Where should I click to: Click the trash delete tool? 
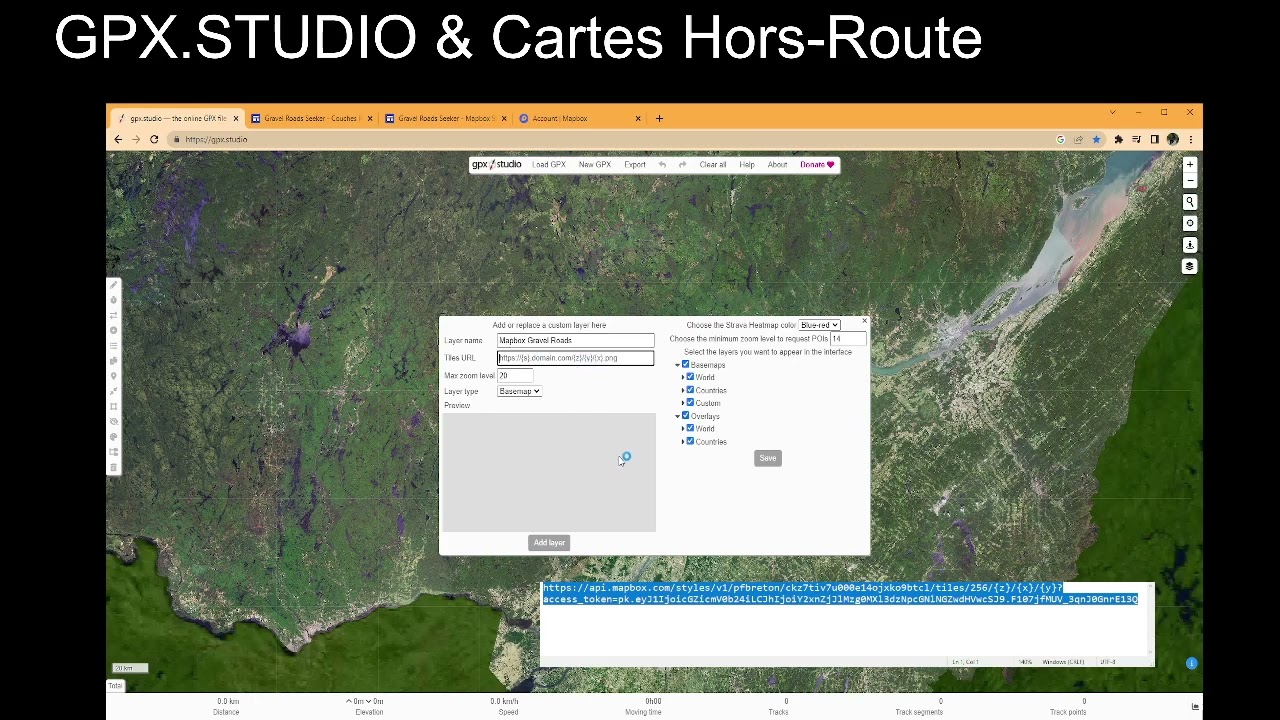pos(114,467)
